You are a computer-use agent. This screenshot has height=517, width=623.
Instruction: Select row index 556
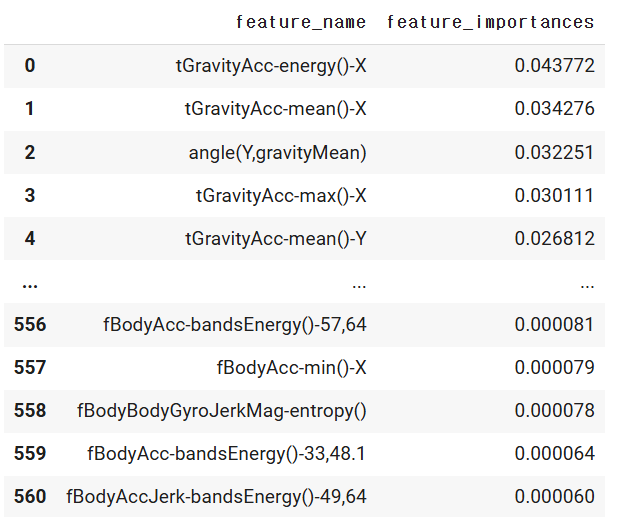coord(30,324)
